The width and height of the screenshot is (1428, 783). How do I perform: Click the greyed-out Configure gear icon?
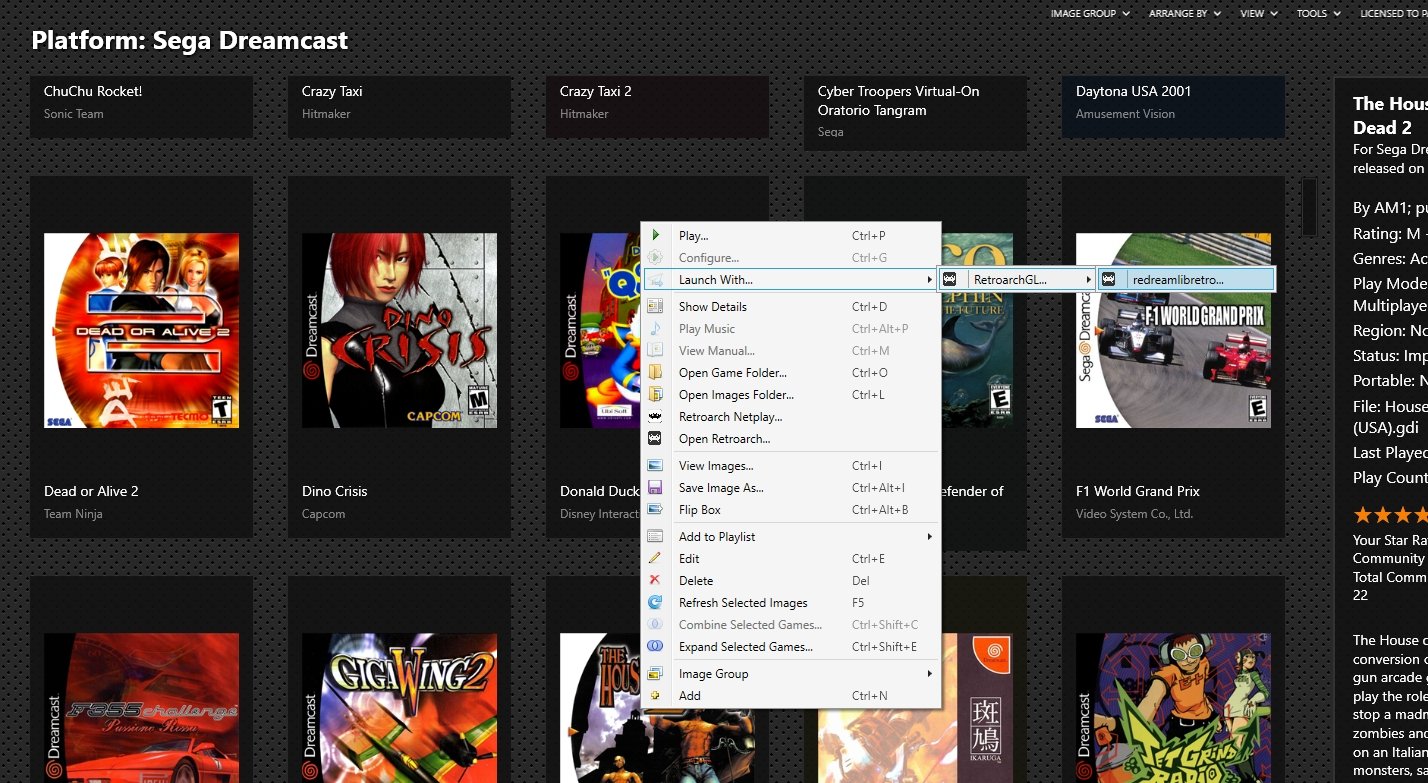pyautogui.click(x=655, y=257)
